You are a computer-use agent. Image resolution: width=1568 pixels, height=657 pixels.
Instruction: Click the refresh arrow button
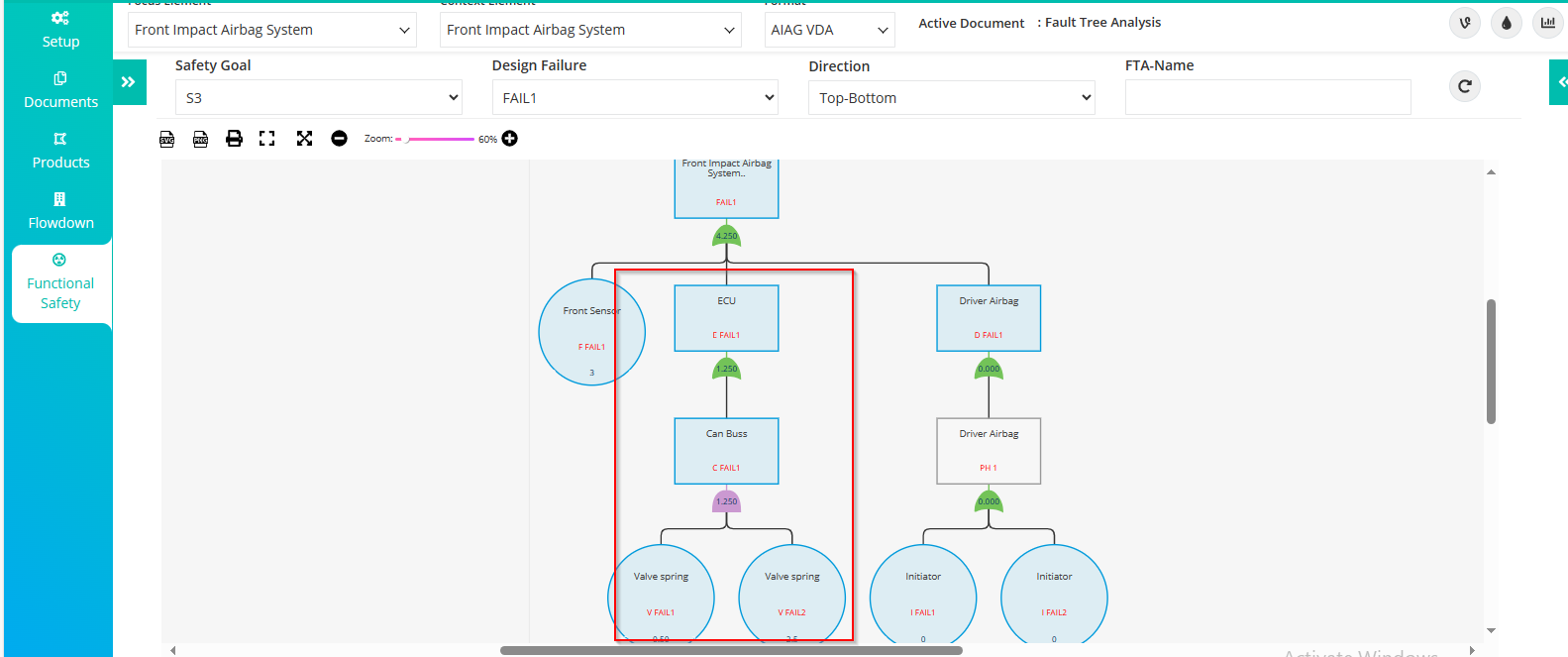pyautogui.click(x=1465, y=86)
